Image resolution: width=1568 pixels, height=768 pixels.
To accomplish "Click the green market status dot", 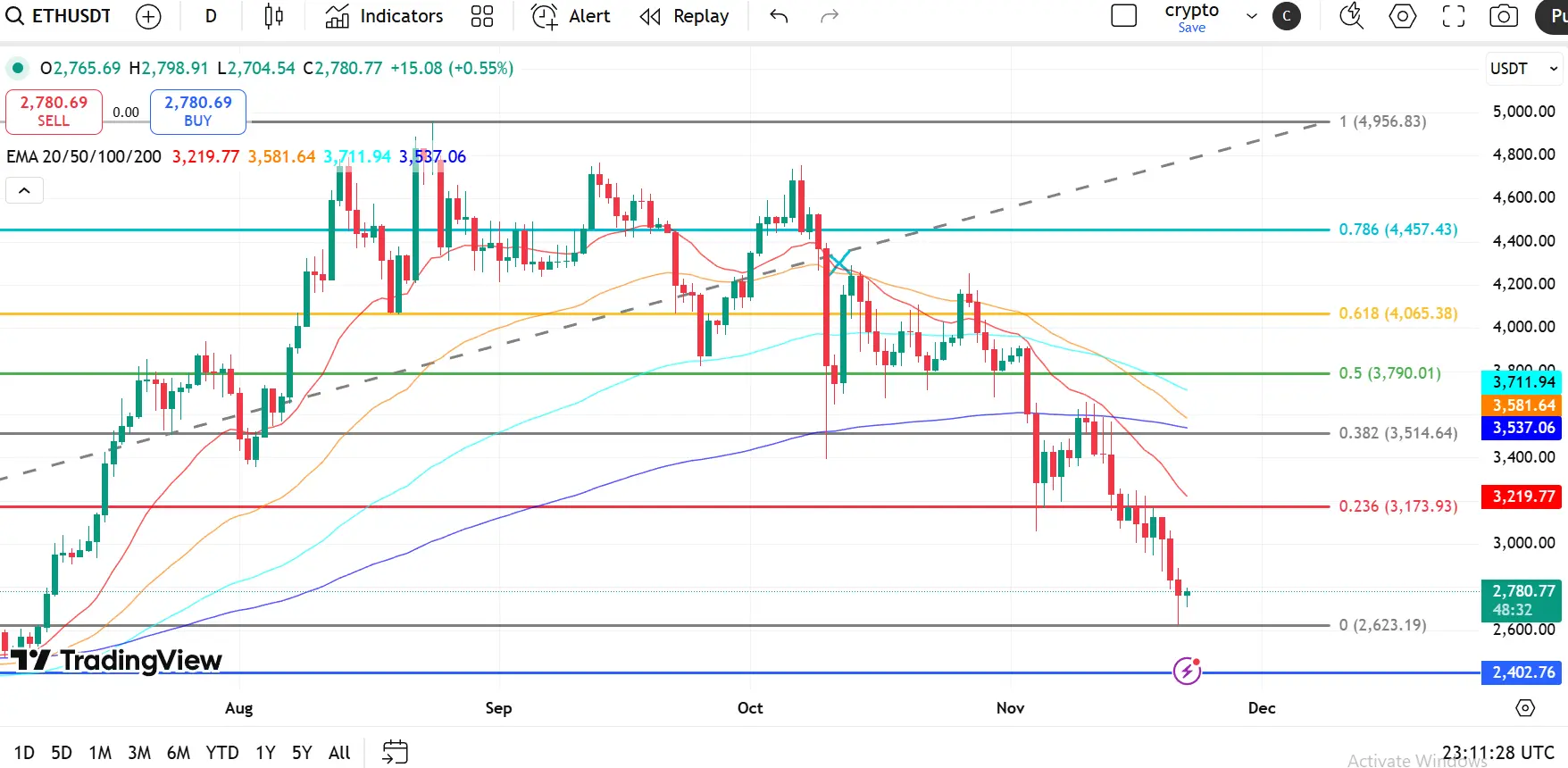I will (x=17, y=68).
